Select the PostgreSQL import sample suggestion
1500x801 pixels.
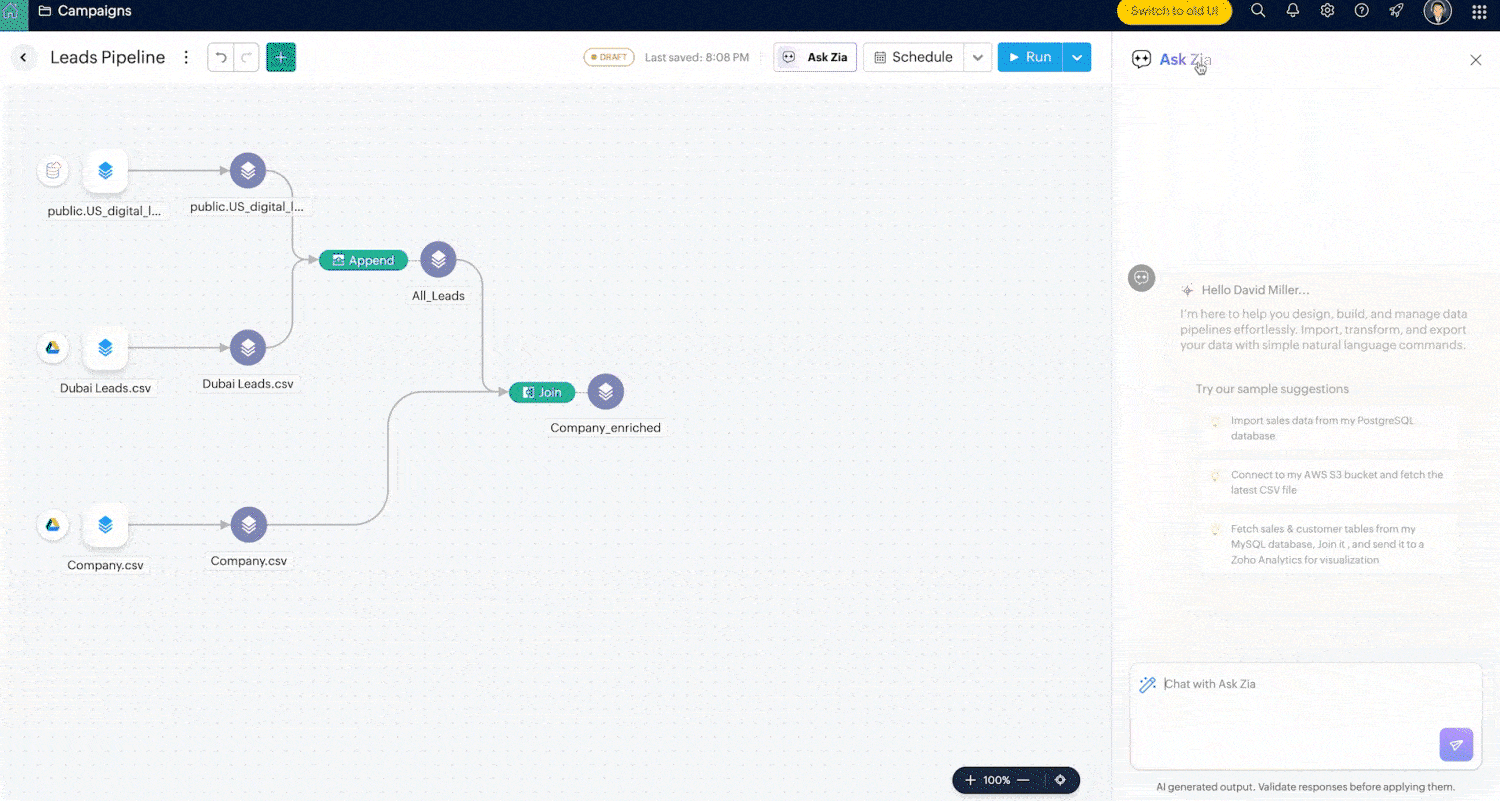coord(1321,428)
